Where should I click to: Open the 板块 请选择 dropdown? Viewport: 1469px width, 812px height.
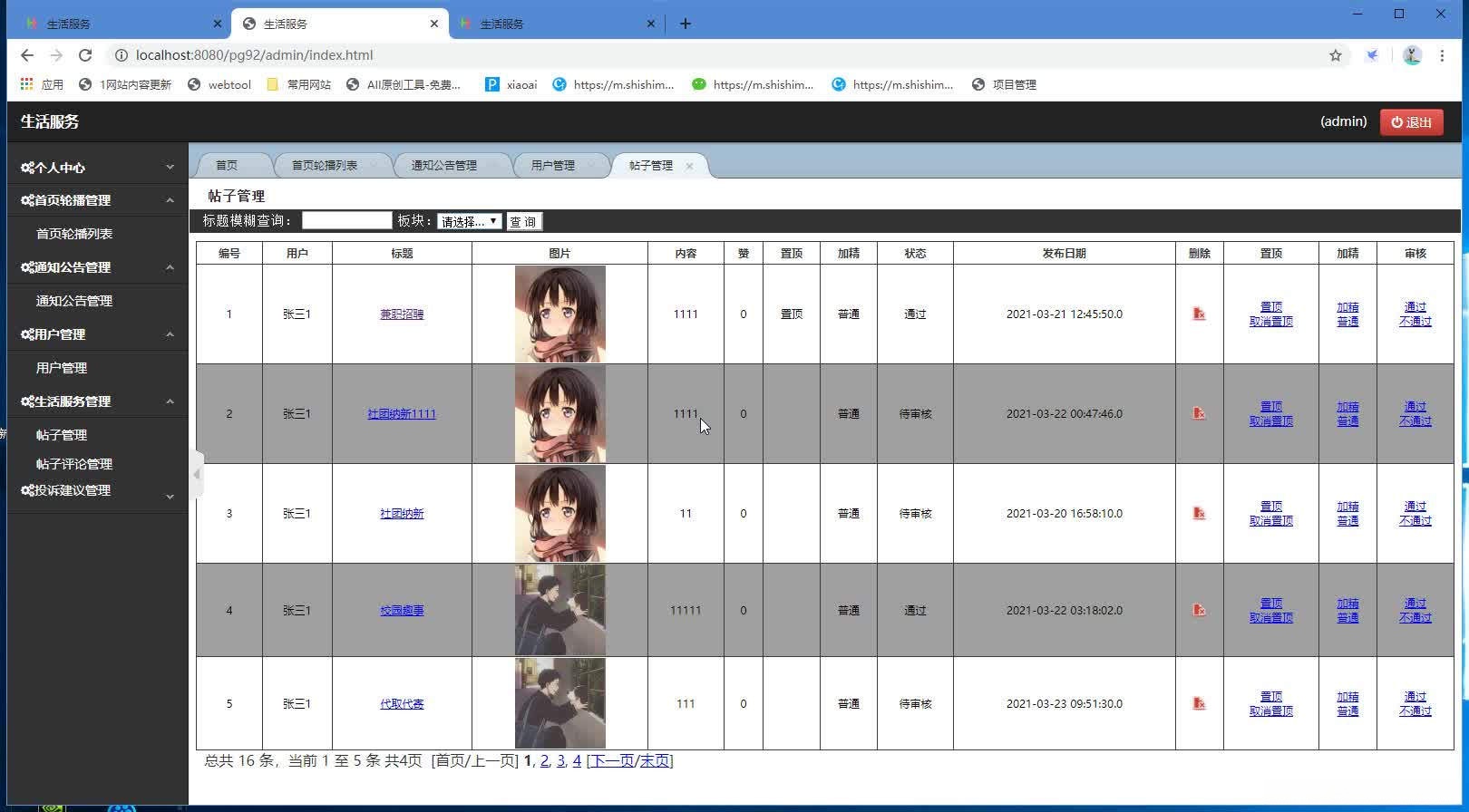[x=469, y=221]
